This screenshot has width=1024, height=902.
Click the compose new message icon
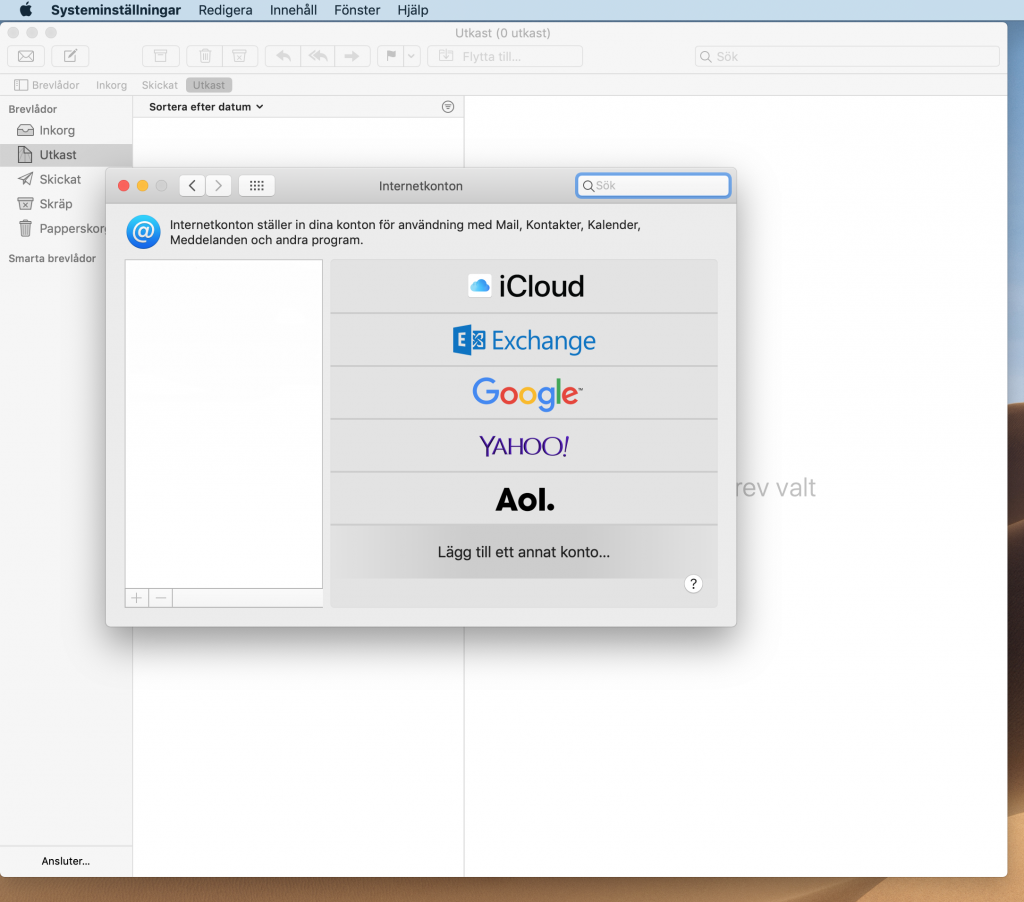click(x=70, y=56)
